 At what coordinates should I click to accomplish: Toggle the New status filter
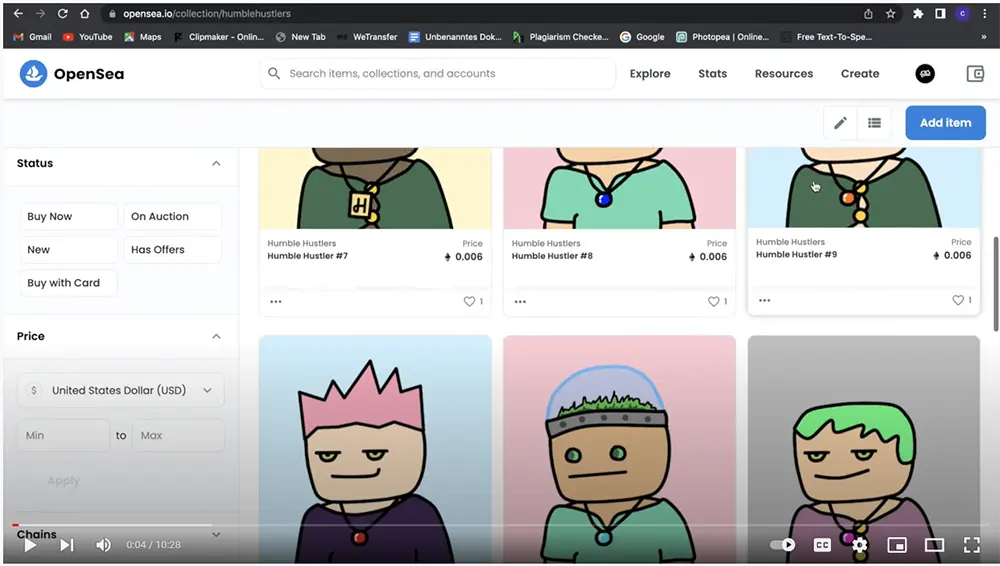(x=69, y=249)
